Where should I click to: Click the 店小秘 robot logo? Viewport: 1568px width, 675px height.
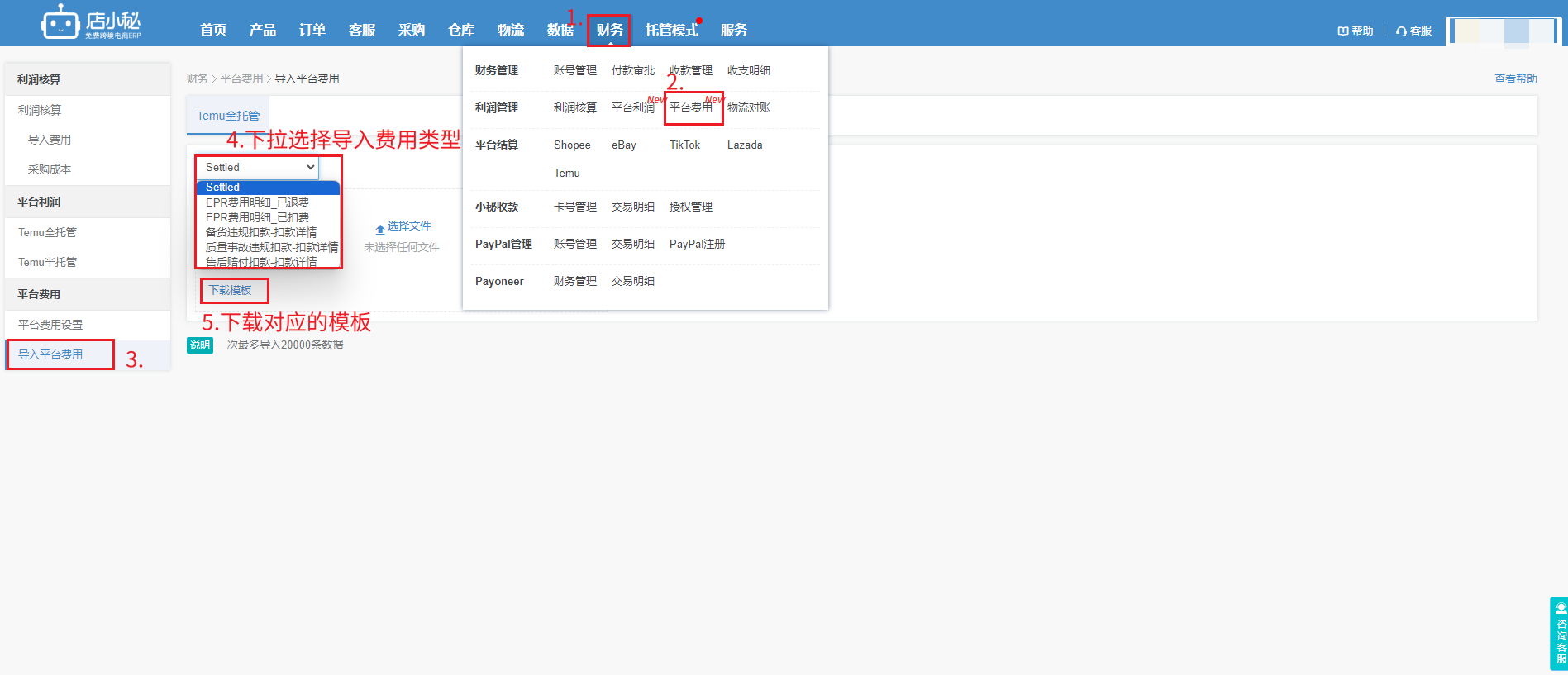[91, 22]
